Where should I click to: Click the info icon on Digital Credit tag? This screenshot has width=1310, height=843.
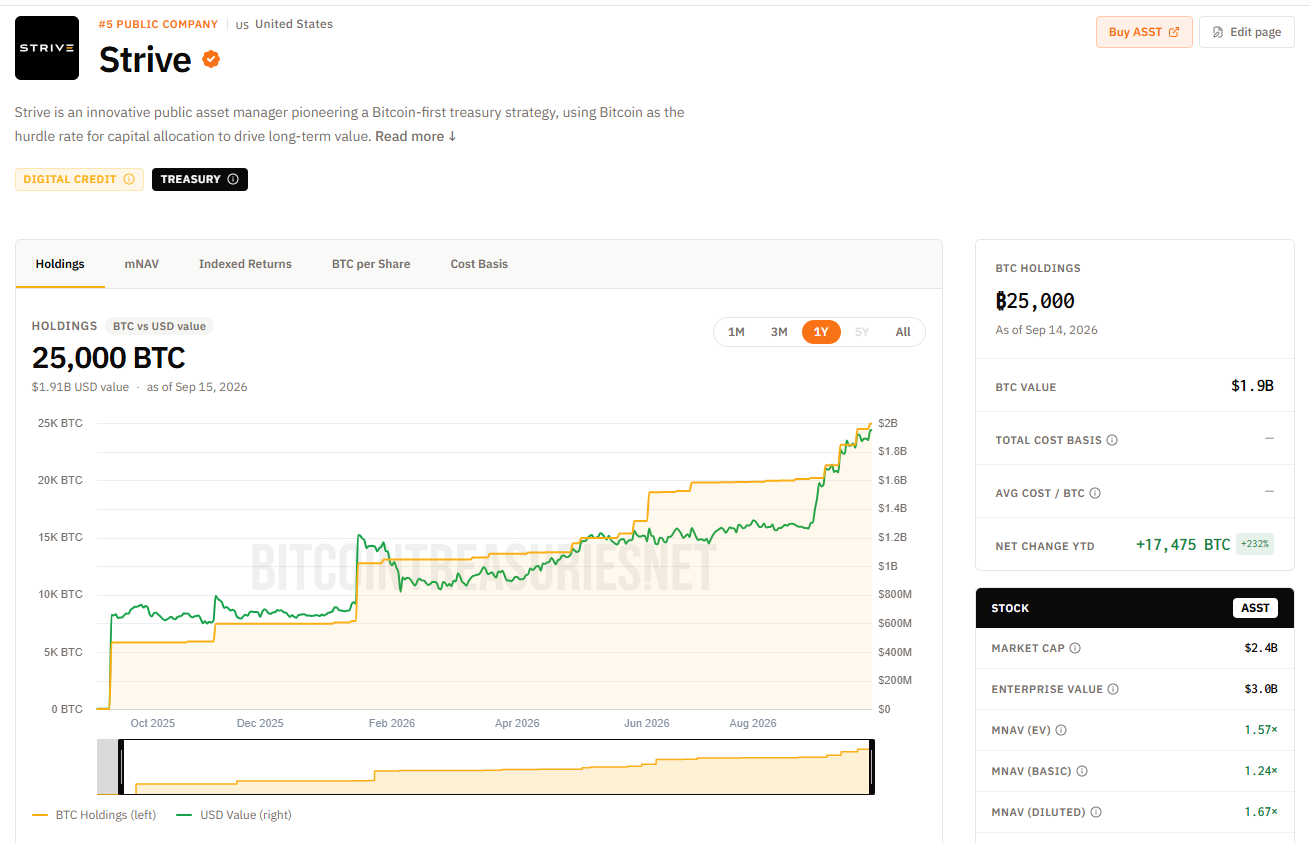click(x=128, y=179)
